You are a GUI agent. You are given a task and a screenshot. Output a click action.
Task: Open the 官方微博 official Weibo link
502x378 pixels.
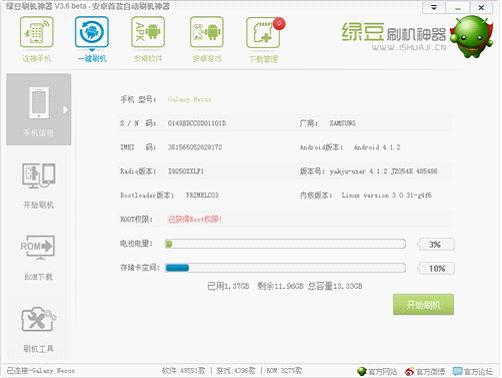tap(425, 371)
